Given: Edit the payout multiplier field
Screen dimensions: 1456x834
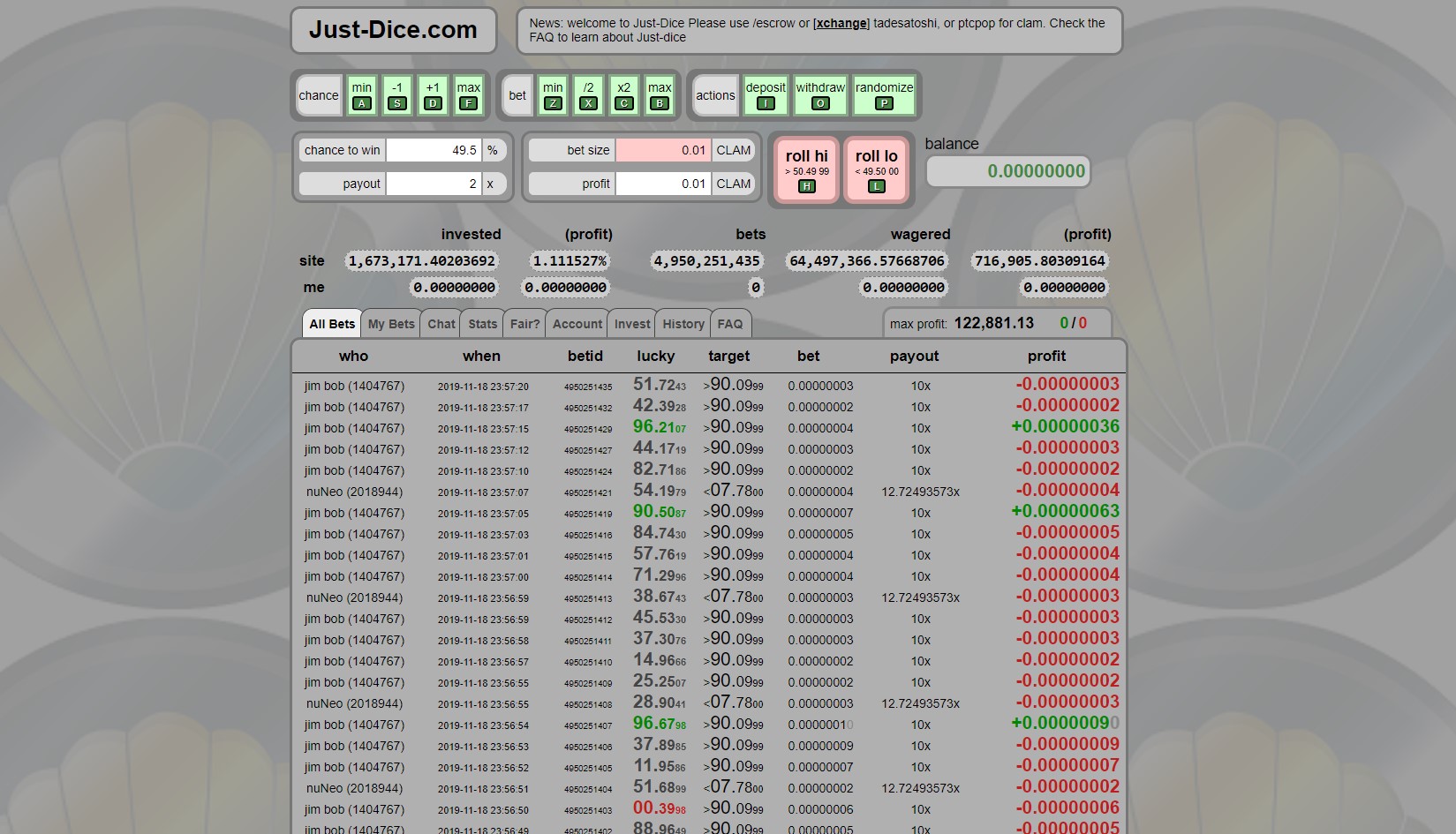Looking at the screenshot, I should tap(434, 184).
